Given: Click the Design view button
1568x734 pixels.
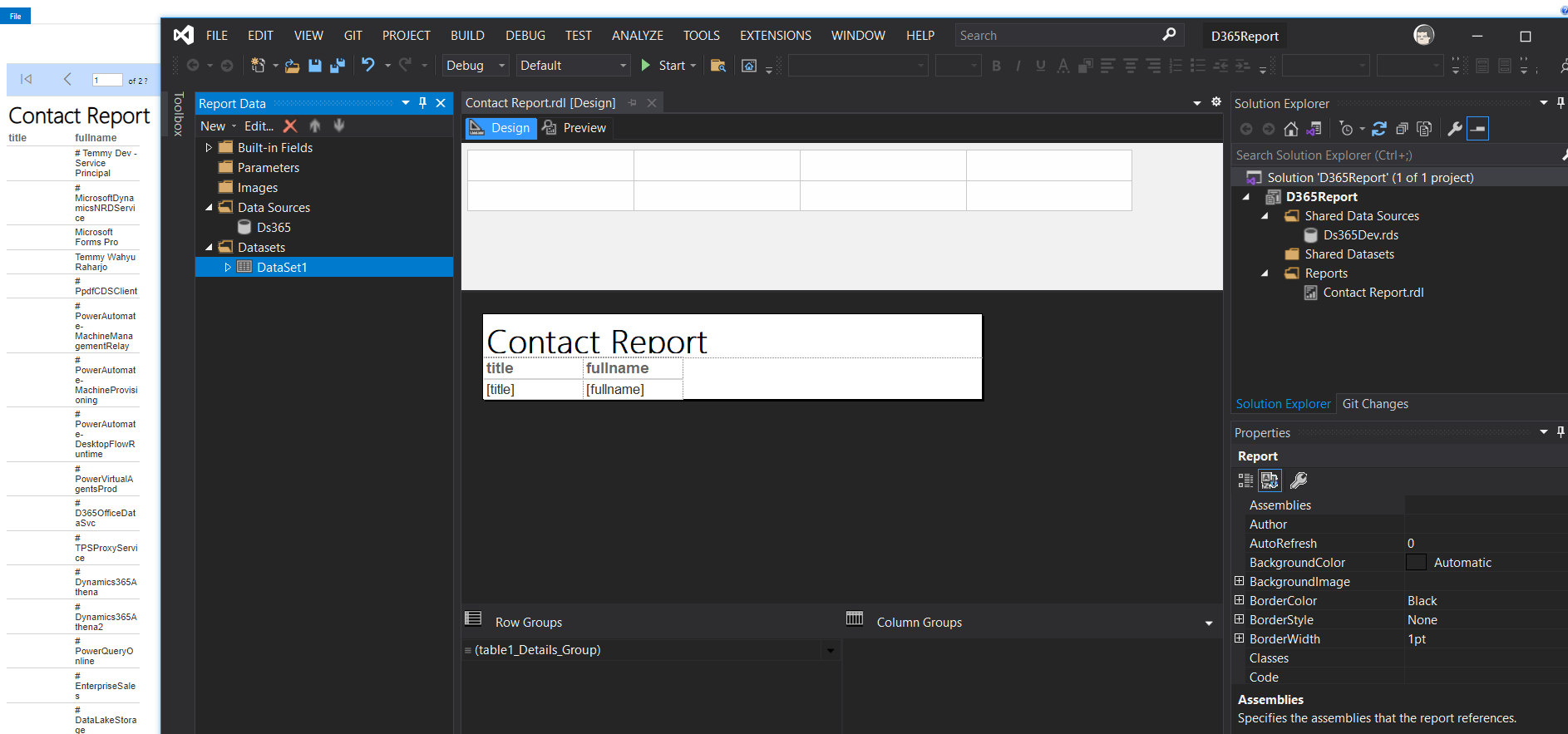Looking at the screenshot, I should [500, 128].
